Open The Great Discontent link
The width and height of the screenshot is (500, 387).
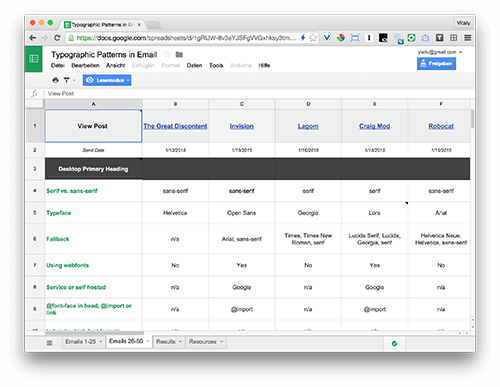tap(175, 126)
